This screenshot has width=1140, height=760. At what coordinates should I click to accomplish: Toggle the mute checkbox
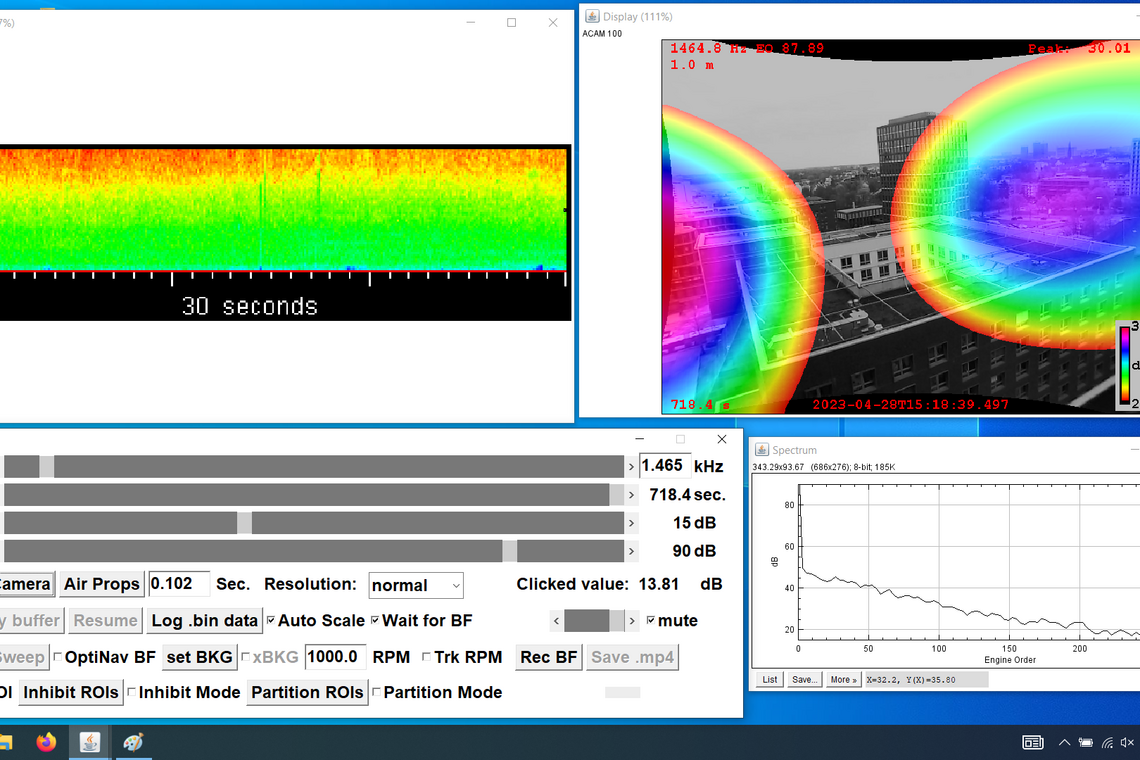click(651, 621)
